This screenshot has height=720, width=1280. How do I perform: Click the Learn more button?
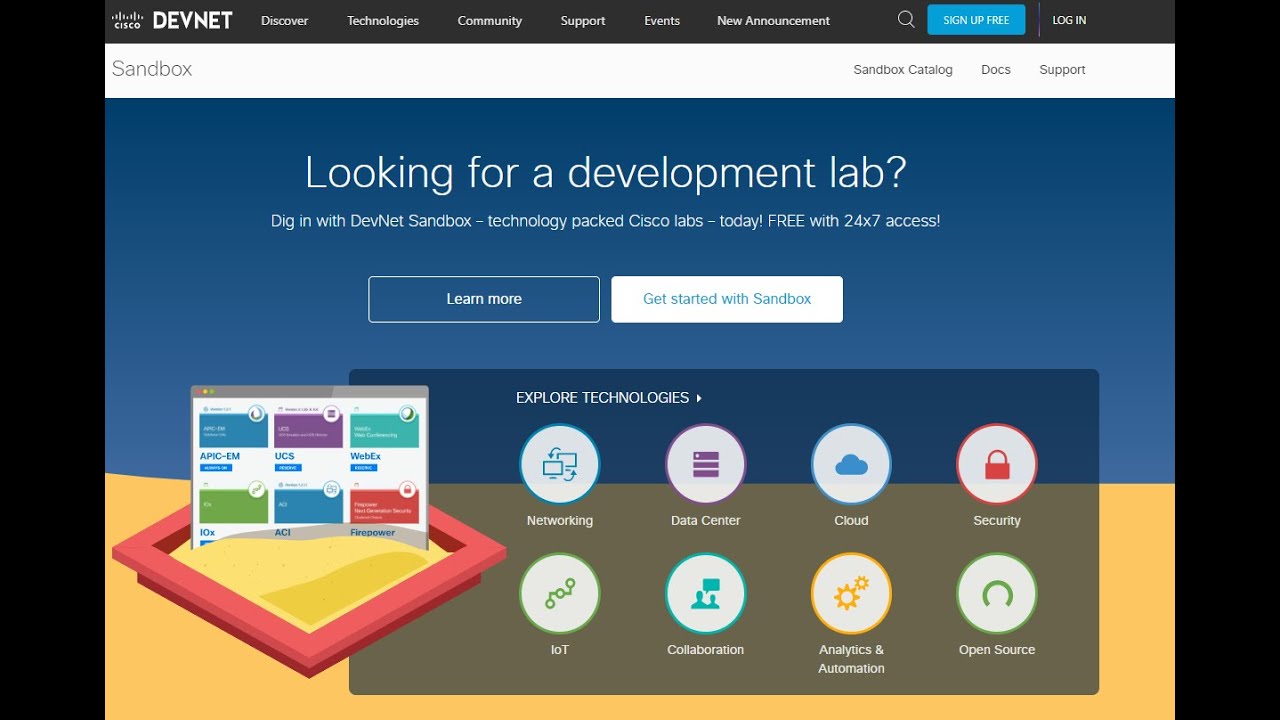(484, 299)
